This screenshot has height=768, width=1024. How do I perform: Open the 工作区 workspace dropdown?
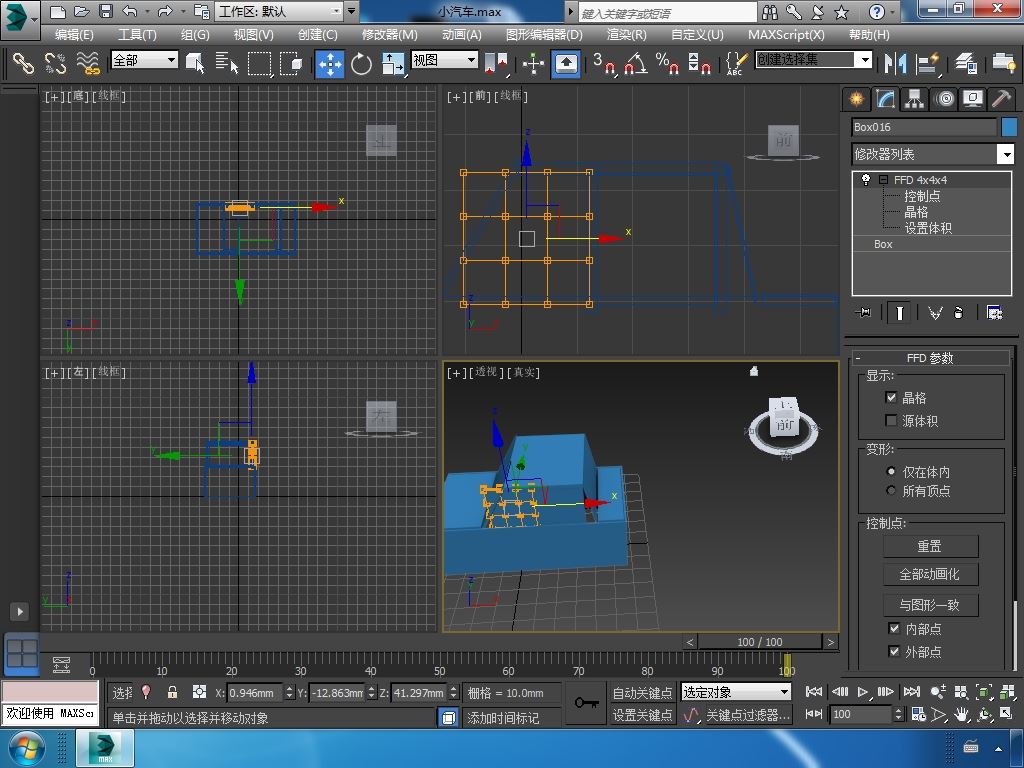280,11
